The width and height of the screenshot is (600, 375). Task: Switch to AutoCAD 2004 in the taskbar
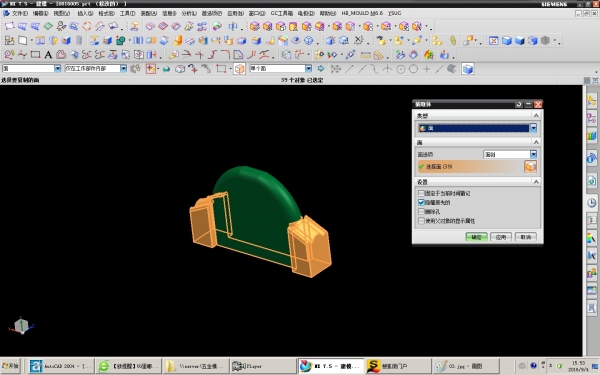pos(61,366)
